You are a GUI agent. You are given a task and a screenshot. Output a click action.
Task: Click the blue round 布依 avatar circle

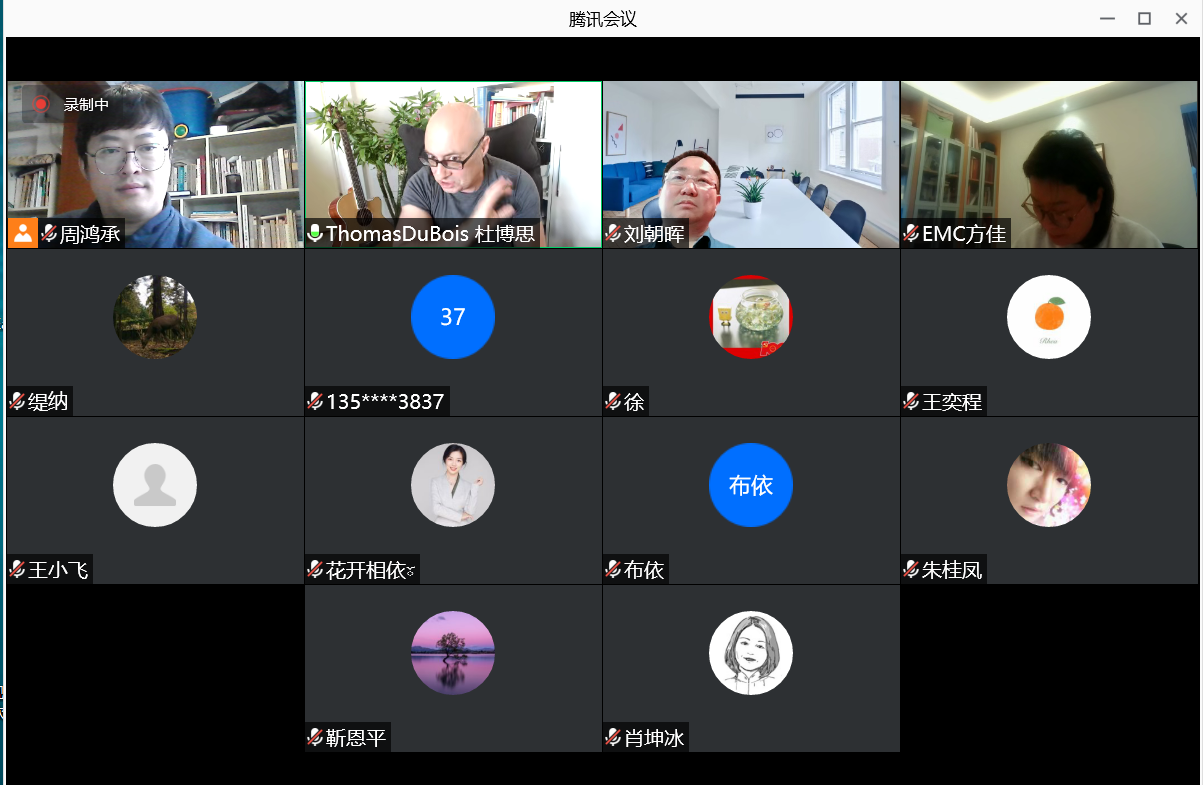coord(751,485)
